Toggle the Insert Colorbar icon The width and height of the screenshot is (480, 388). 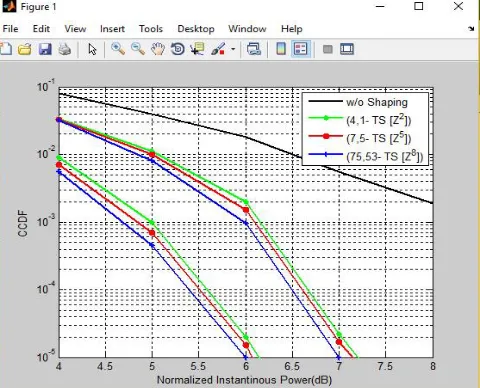pyautogui.click(x=281, y=49)
